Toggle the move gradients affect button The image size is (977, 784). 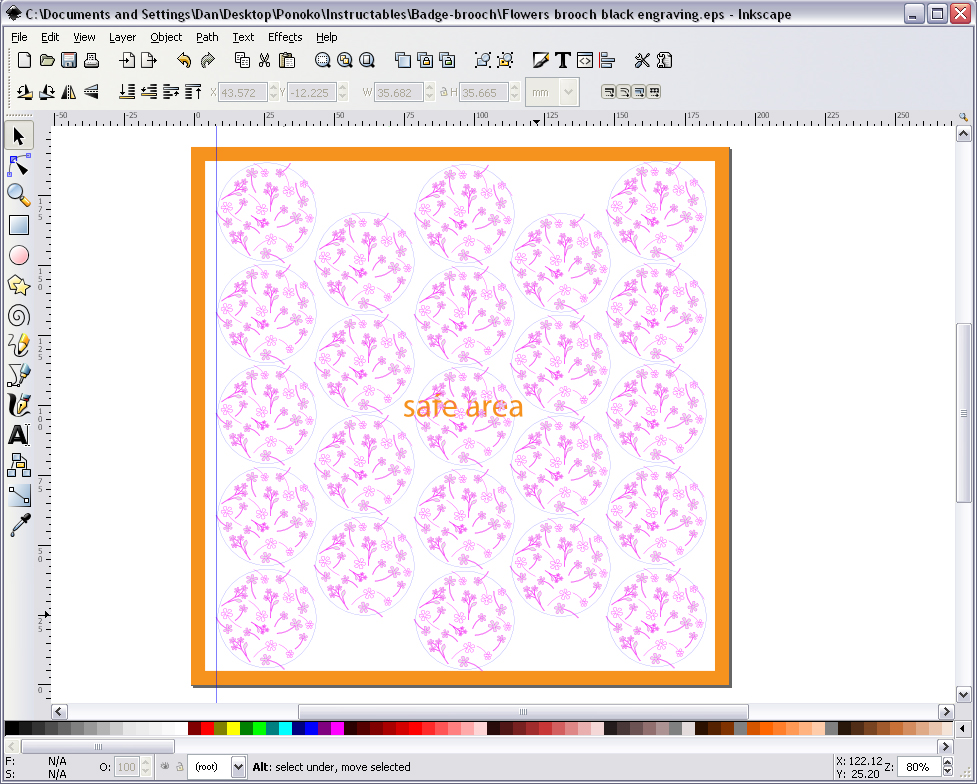tap(638, 92)
